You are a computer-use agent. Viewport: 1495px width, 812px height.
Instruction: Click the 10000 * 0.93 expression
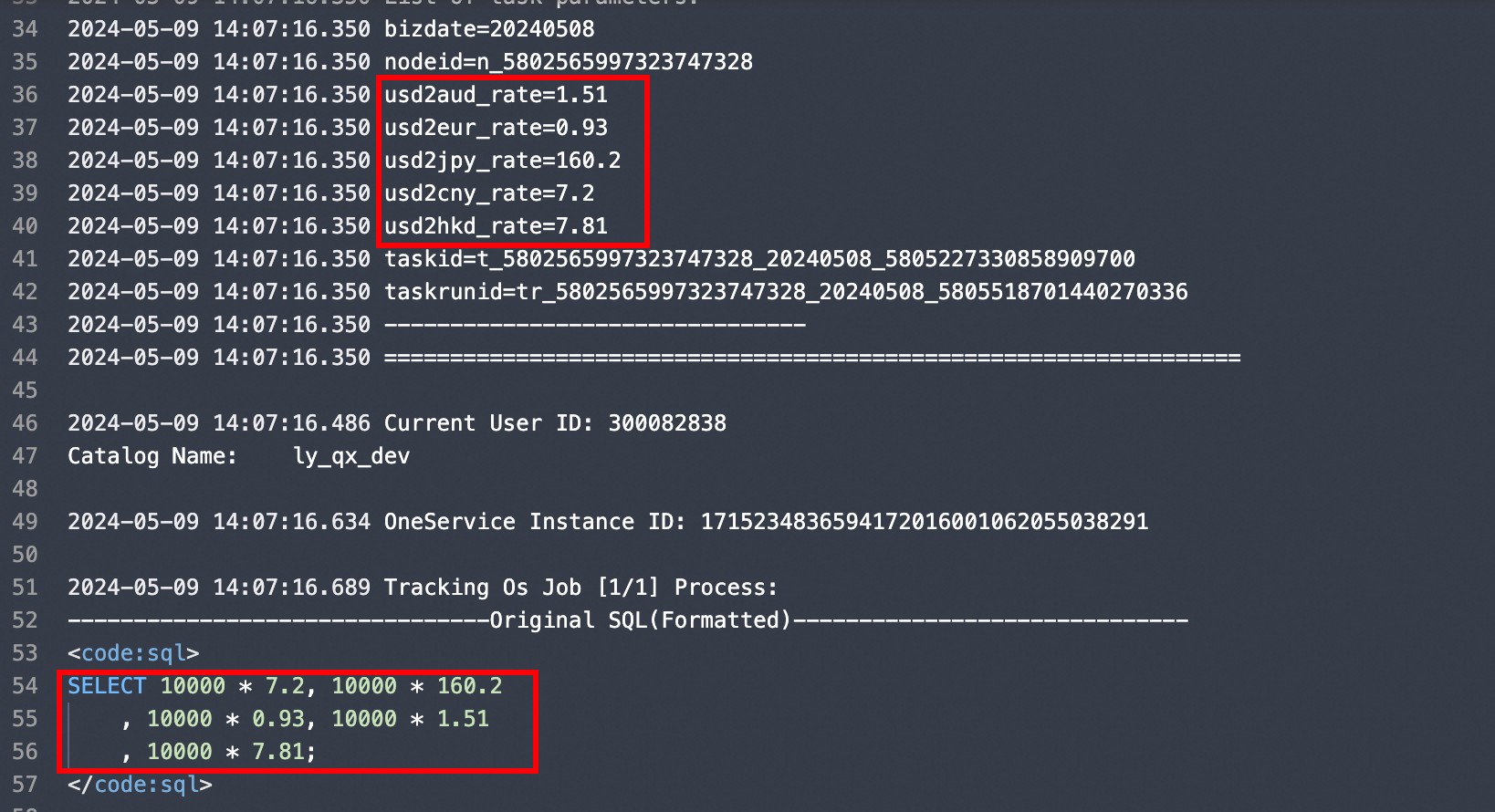(225, 719)
